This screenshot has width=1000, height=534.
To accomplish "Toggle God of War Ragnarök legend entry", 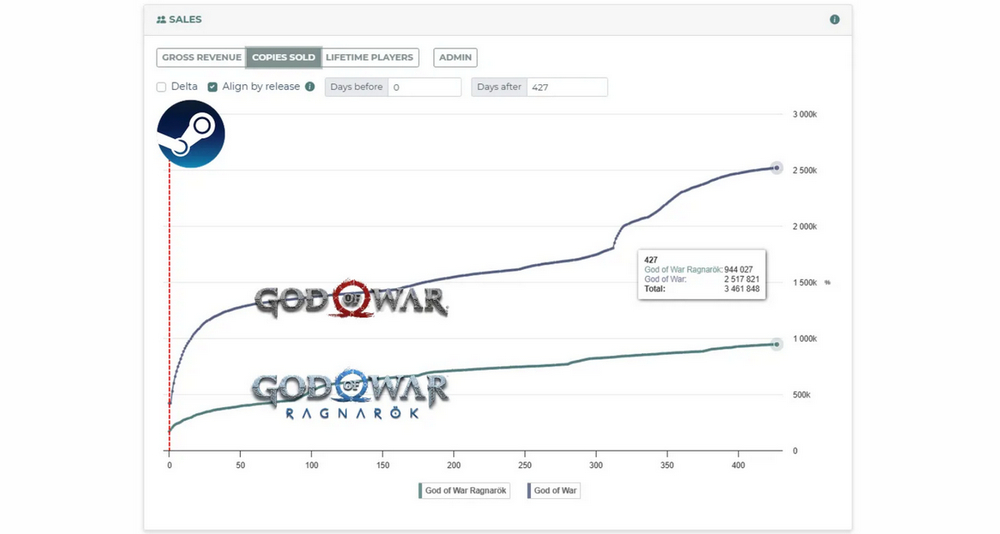I will pos(465,491).
